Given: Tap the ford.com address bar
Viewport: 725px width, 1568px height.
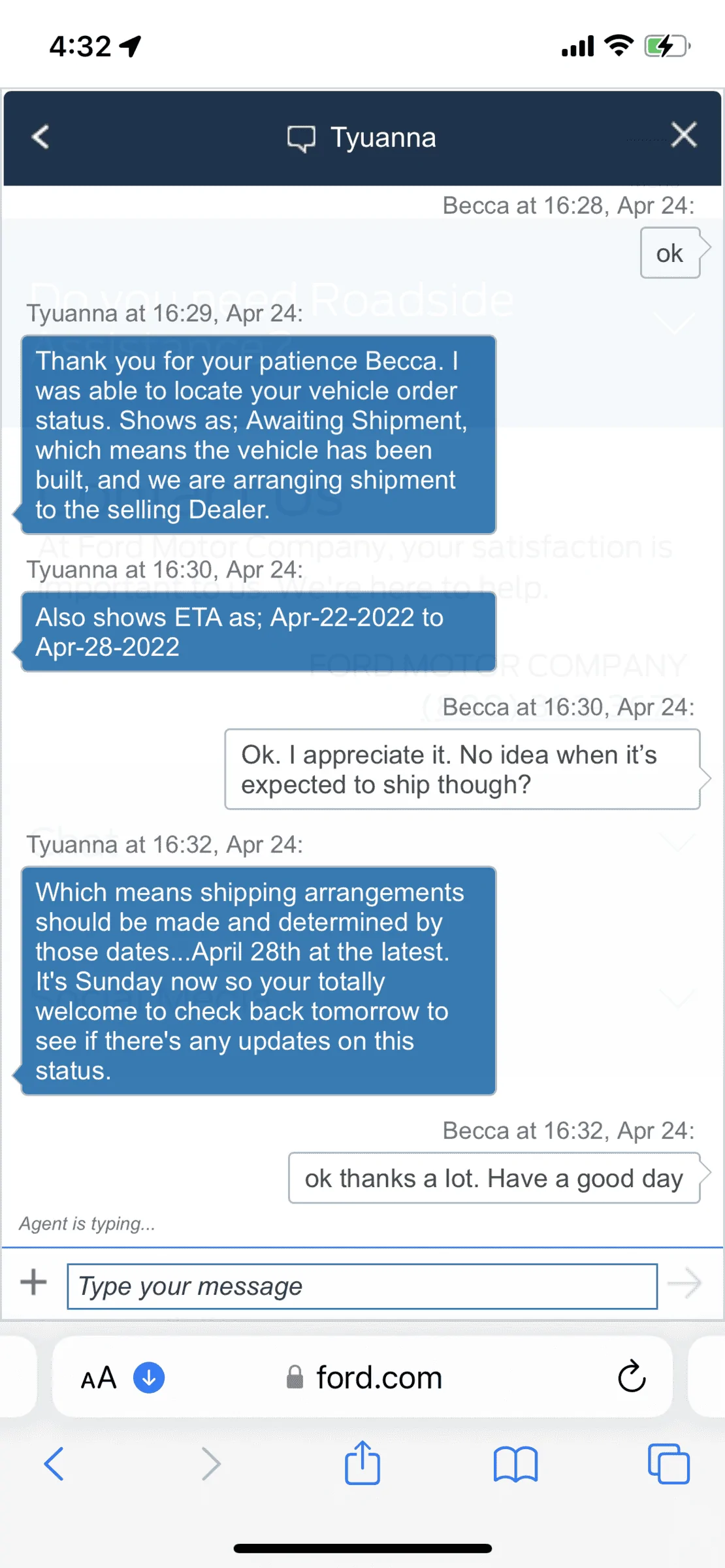Looking at the screenshot, I should 362,1377.
